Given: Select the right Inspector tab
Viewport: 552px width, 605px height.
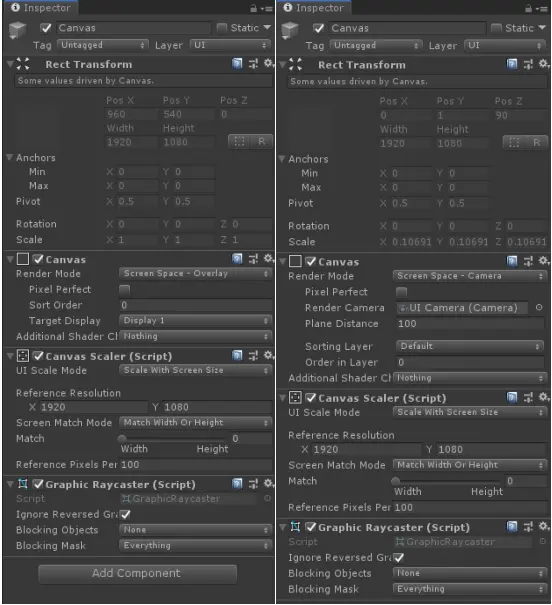Looking at the screenshot, I should 314,8.
